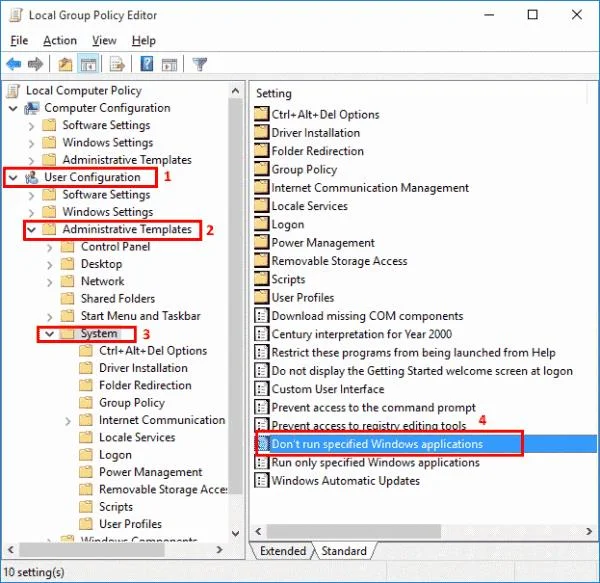Click the Computer Configuration computer icon
Image resolution: width=600 pixels, height=583 pixels.
pos(31,108)
